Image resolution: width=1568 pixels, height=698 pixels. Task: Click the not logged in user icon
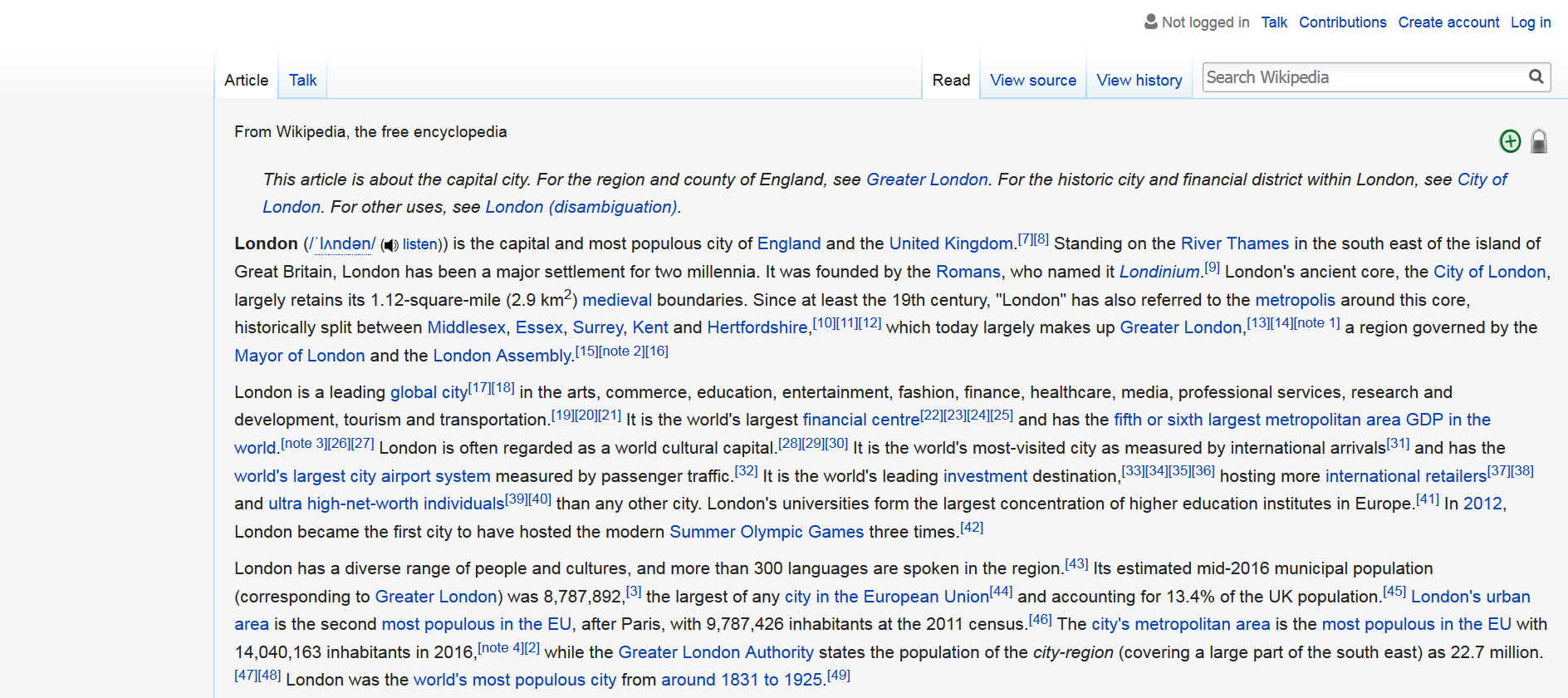[x=1150, y=22]
